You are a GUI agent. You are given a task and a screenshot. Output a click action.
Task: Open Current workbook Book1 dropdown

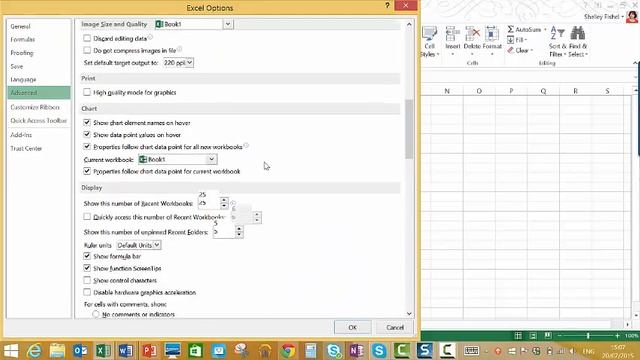tap(212, 159)
